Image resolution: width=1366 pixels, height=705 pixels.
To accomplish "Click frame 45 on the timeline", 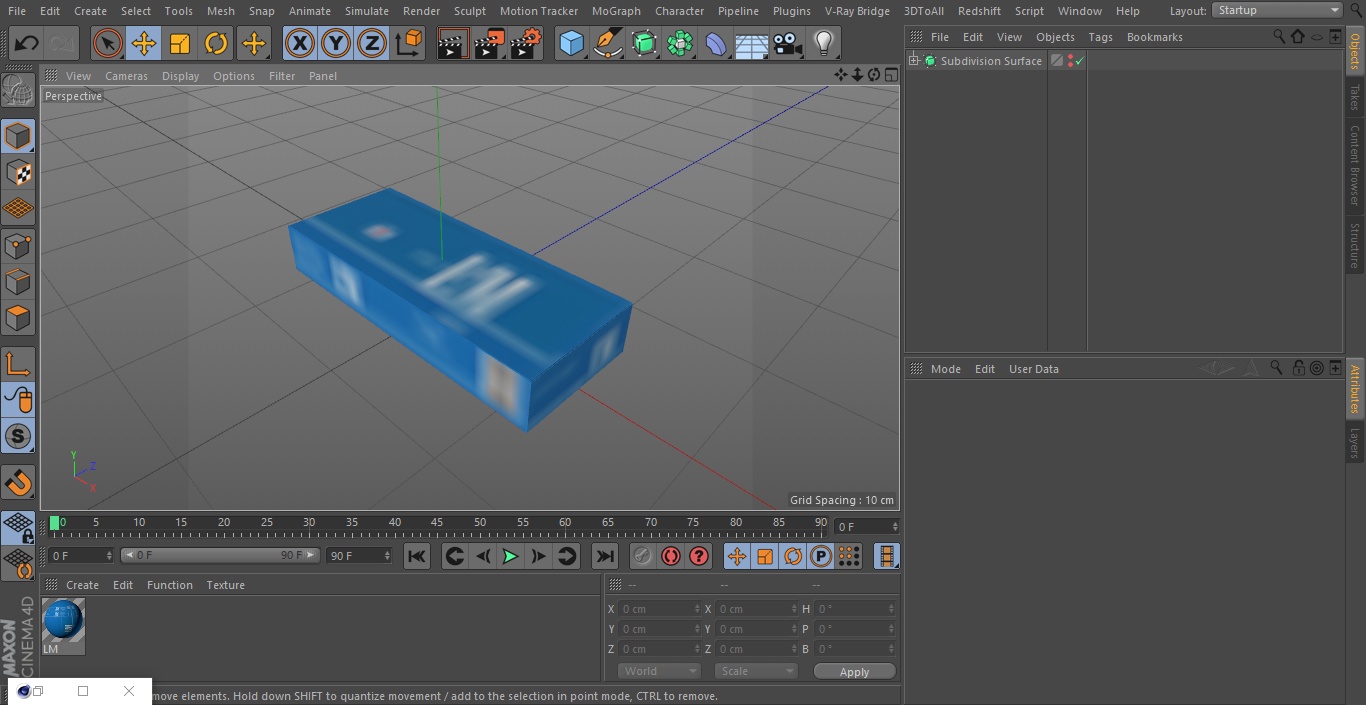I will point(437,523).
